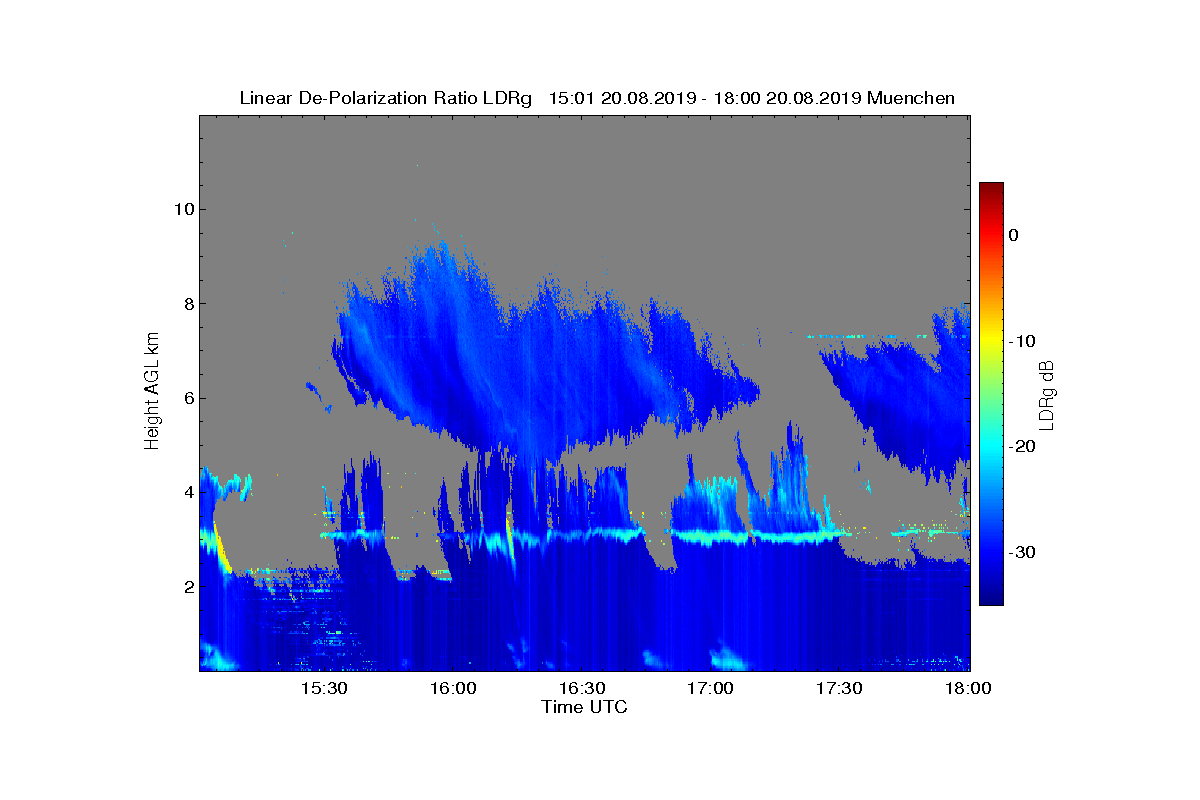
Task: Click the 16:30 time tick label
Action: [582, 689]
